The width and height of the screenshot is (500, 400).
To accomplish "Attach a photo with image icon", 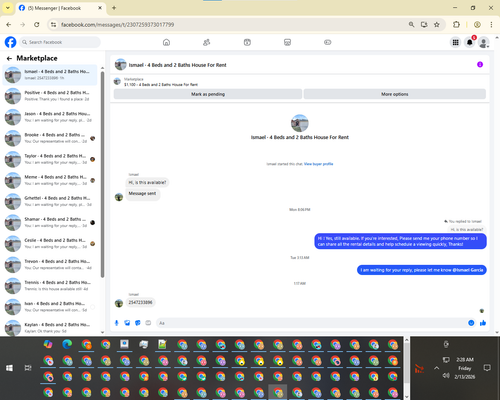I will [127, 323].
